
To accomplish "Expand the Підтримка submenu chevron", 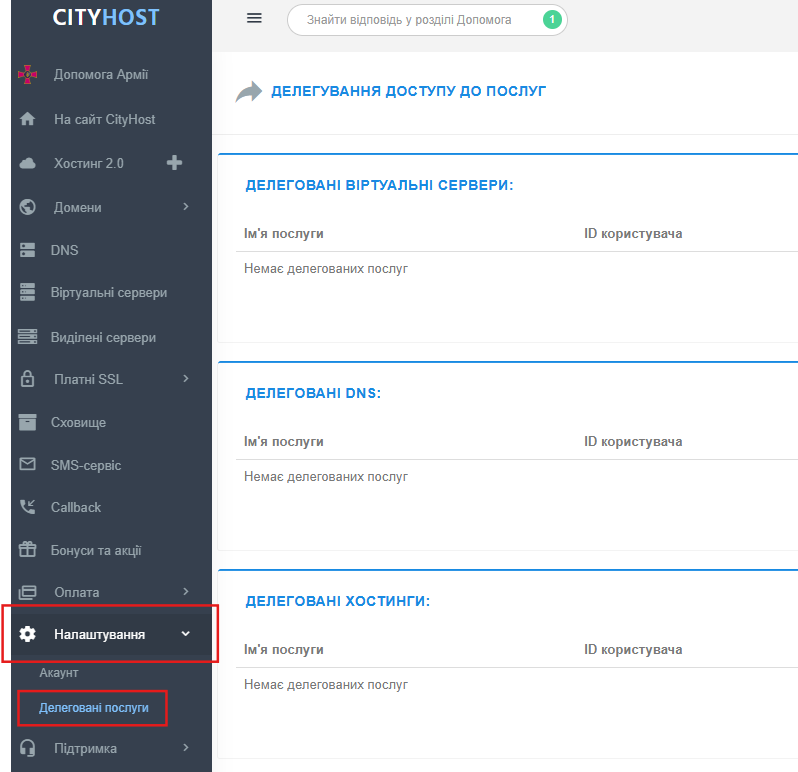I will point(185,748).
